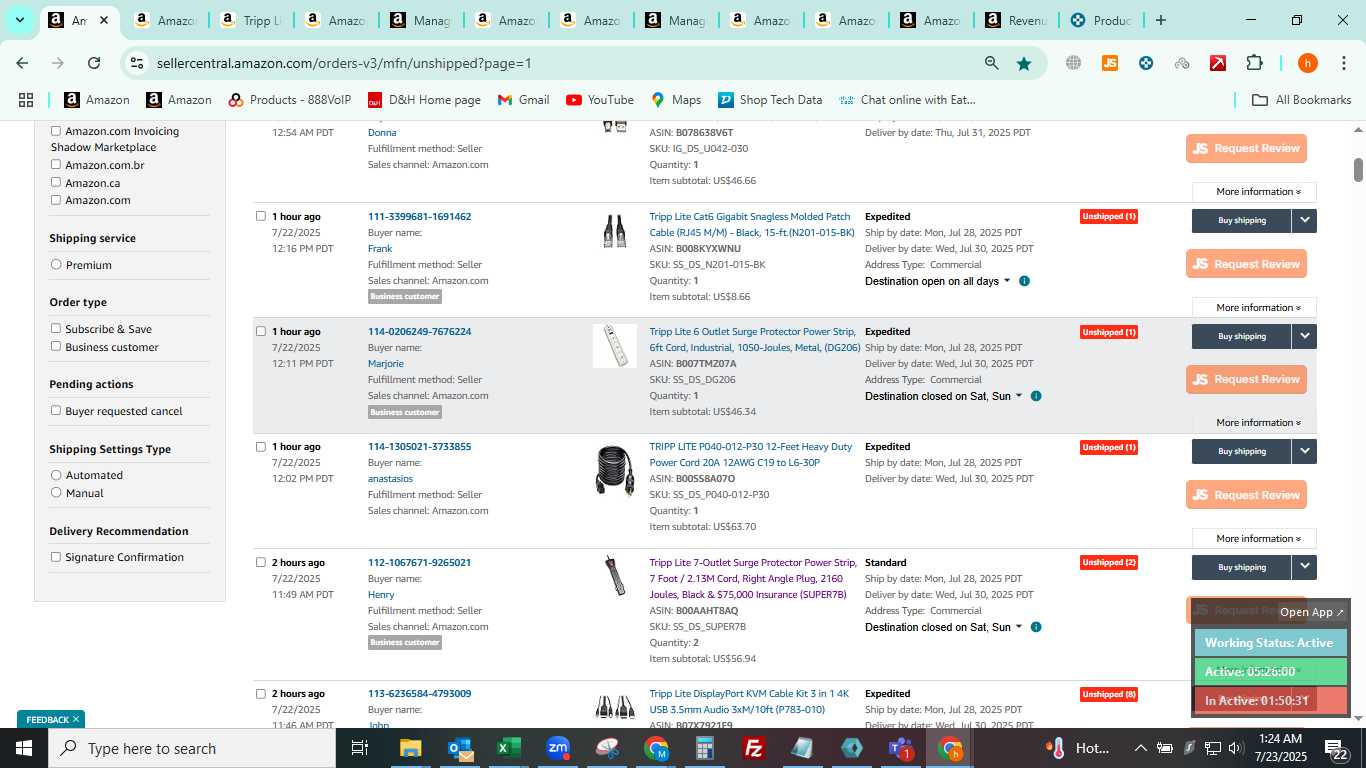Viewport: 1366px width, 768px height.
Task: Expand More information for order 114-0206249-7676224
Action: 1254,422
